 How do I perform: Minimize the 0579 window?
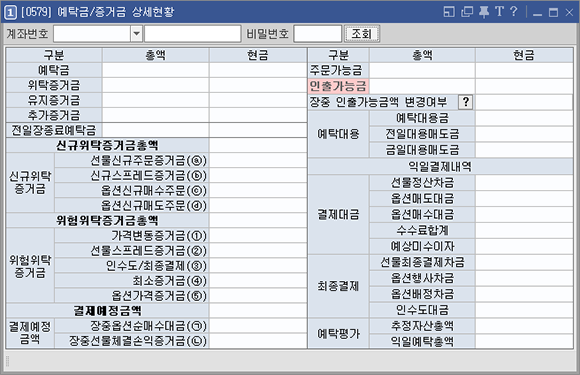tap(537, 13)
